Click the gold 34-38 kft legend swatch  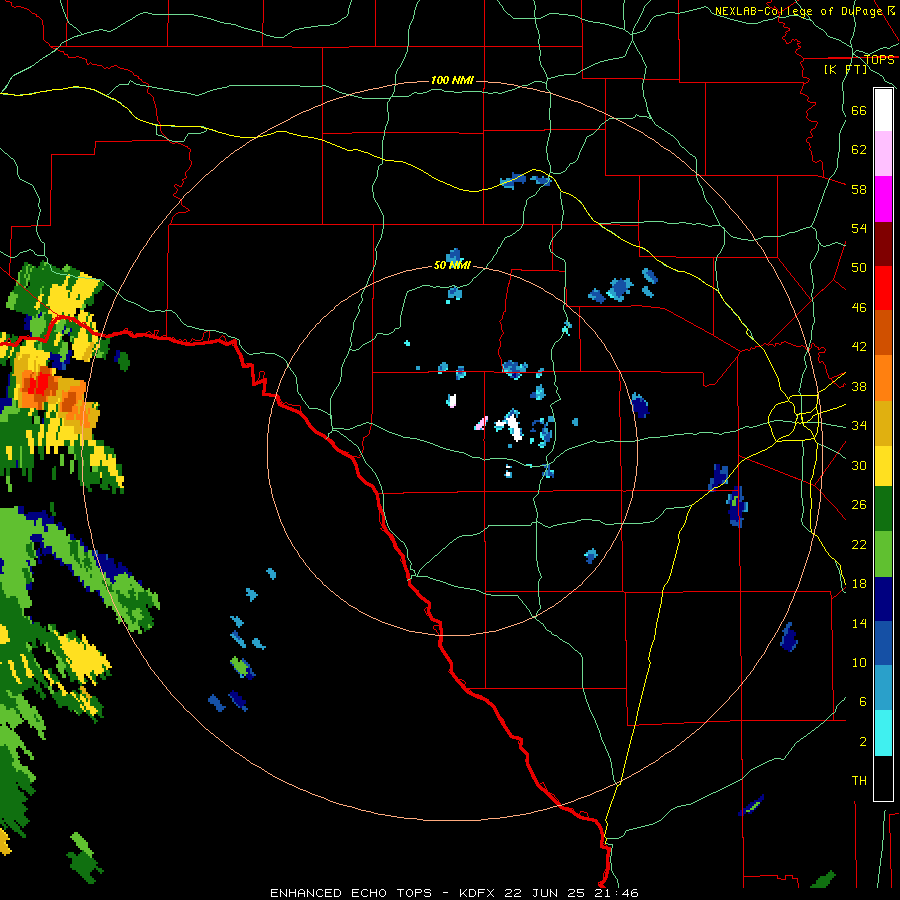click(x=883, y=423)
